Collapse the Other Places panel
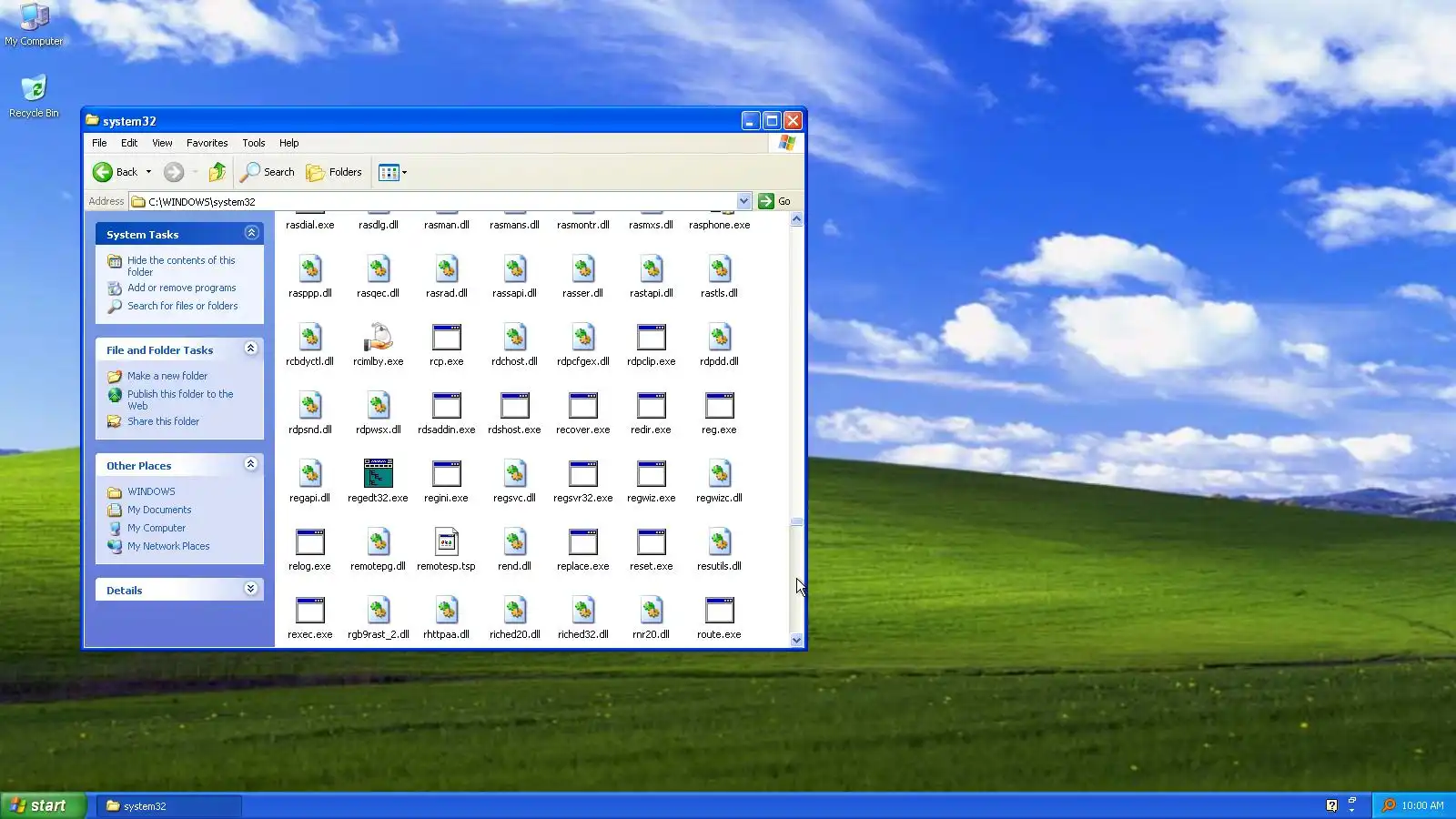The height and width of the screenshot is (819, 1456). [251, 465]
